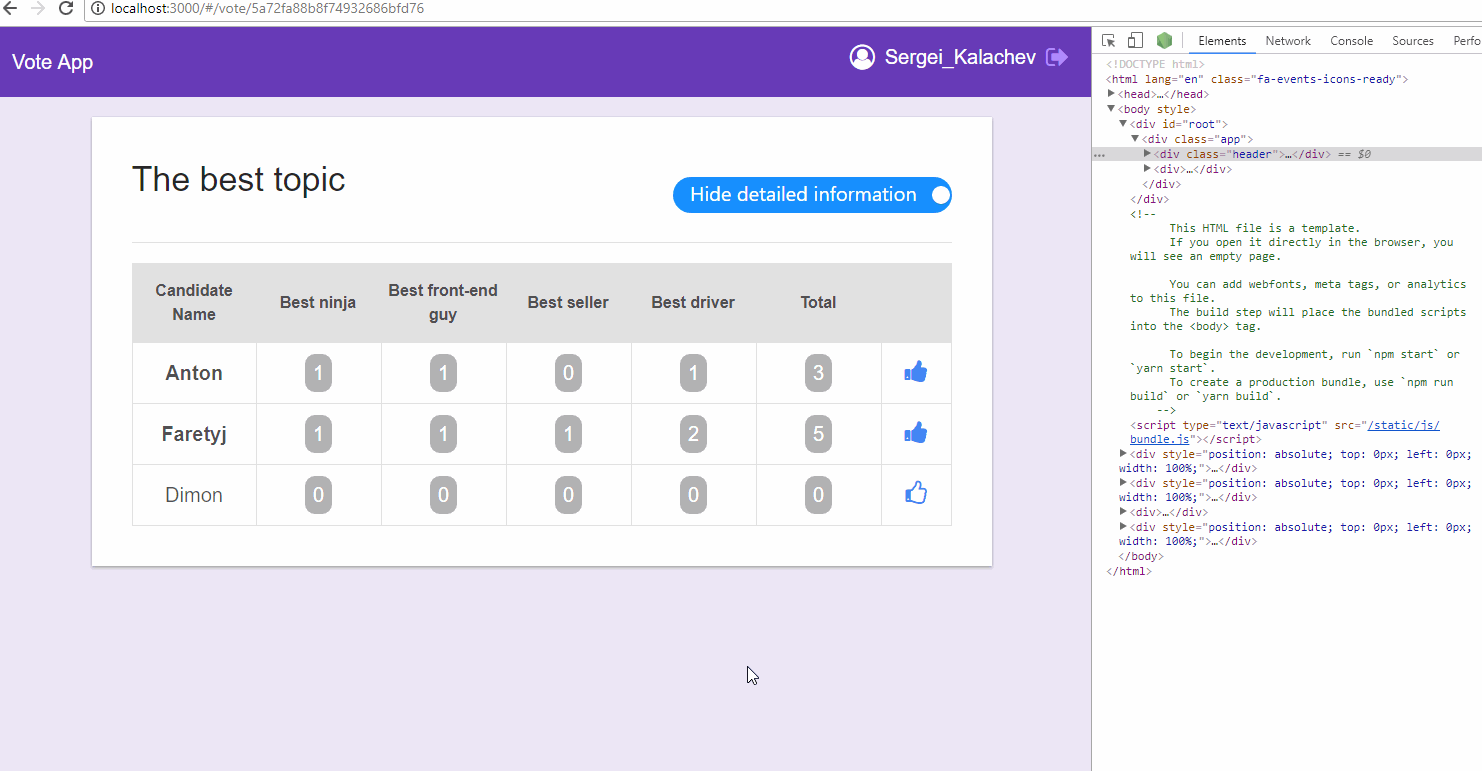Click the Vote App title link
This screenshot has height=771, width=1482.
(x=52, y=62)
